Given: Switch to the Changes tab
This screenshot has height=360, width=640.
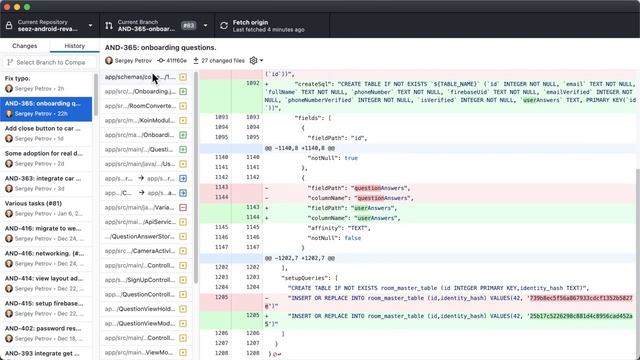Looking at the screenshot, I should pos(24,46).
